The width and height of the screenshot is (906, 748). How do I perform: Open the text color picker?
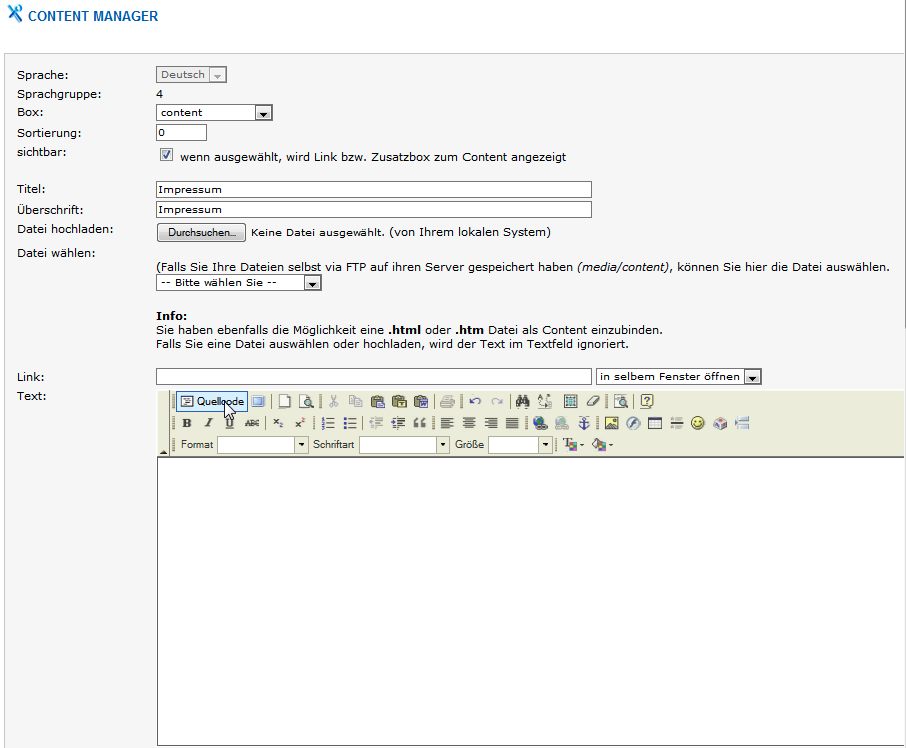pyautogui.click(x=573, y=445)
